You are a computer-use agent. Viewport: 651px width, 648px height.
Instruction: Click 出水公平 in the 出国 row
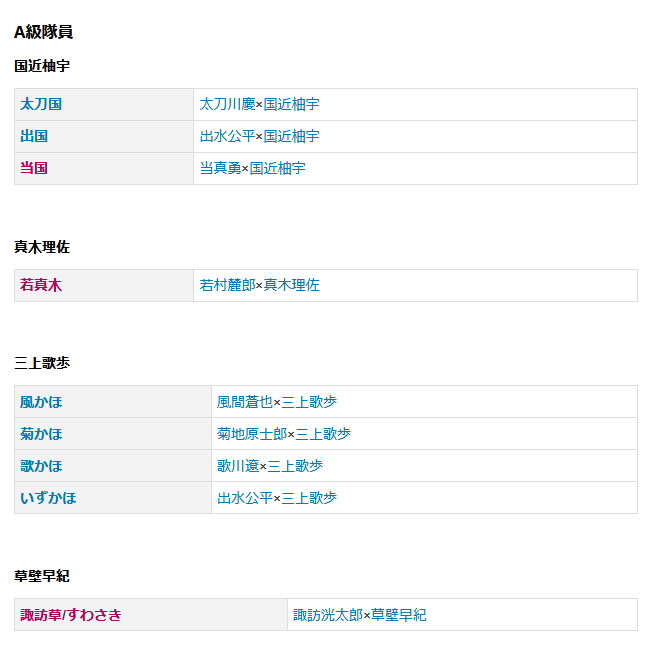227,136
